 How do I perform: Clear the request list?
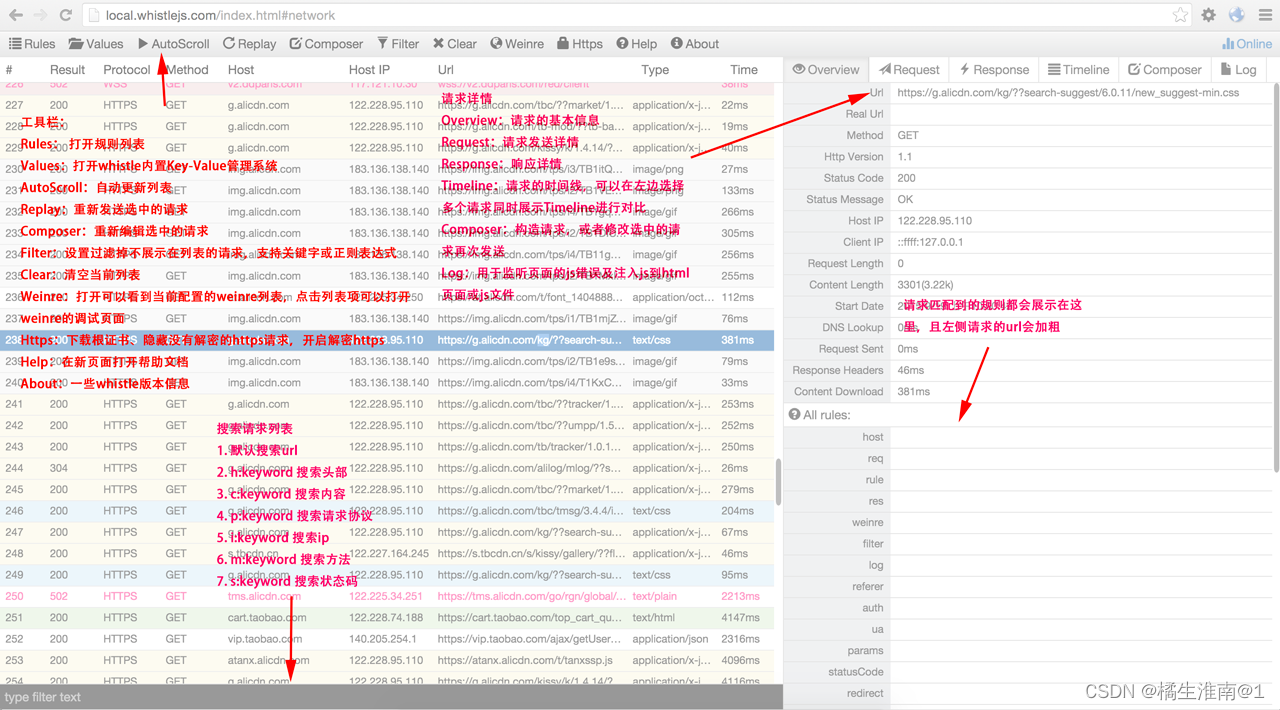point(455,44)
